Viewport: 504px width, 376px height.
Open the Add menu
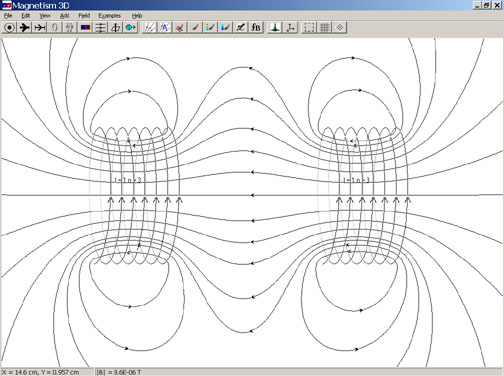pyautogui.click(x=64, y=16)
